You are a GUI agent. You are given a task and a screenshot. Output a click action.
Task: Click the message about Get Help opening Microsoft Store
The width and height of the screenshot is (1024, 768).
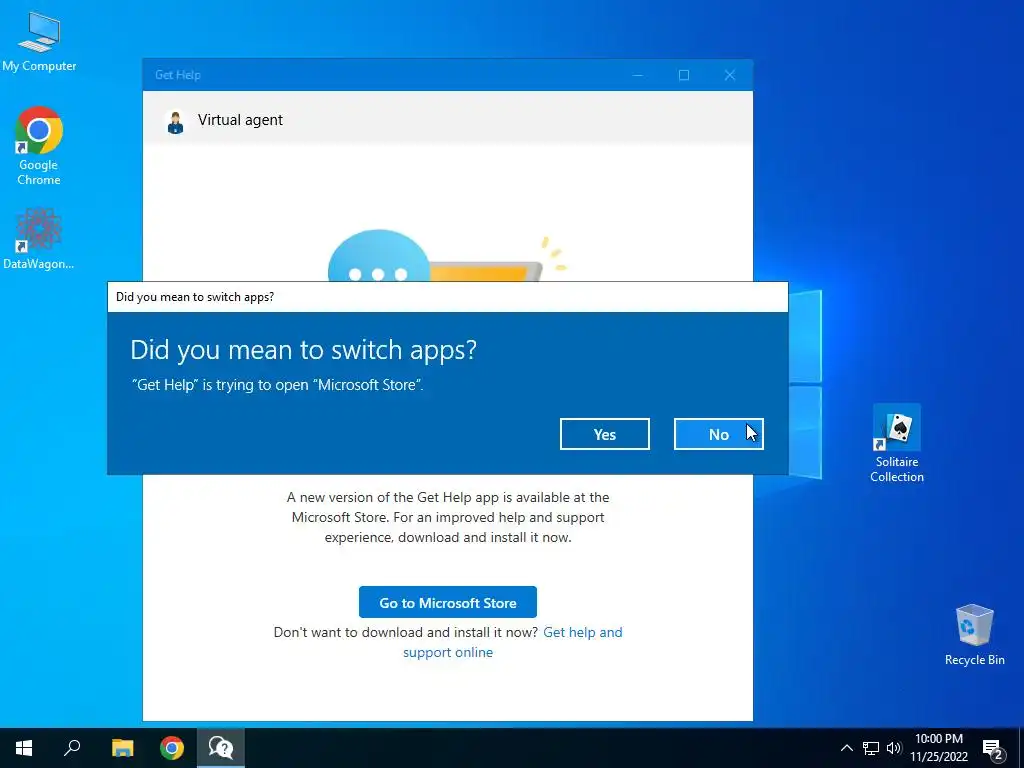tap(278, 385)
